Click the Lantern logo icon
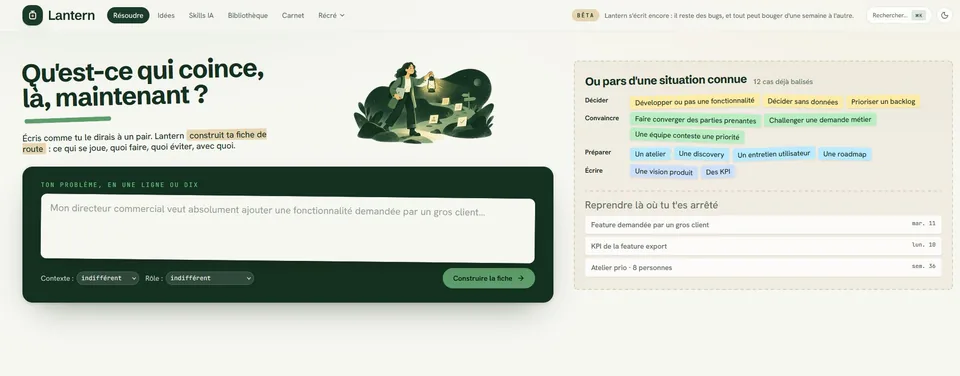Screen dimensions: 960x376 (32, 15)
